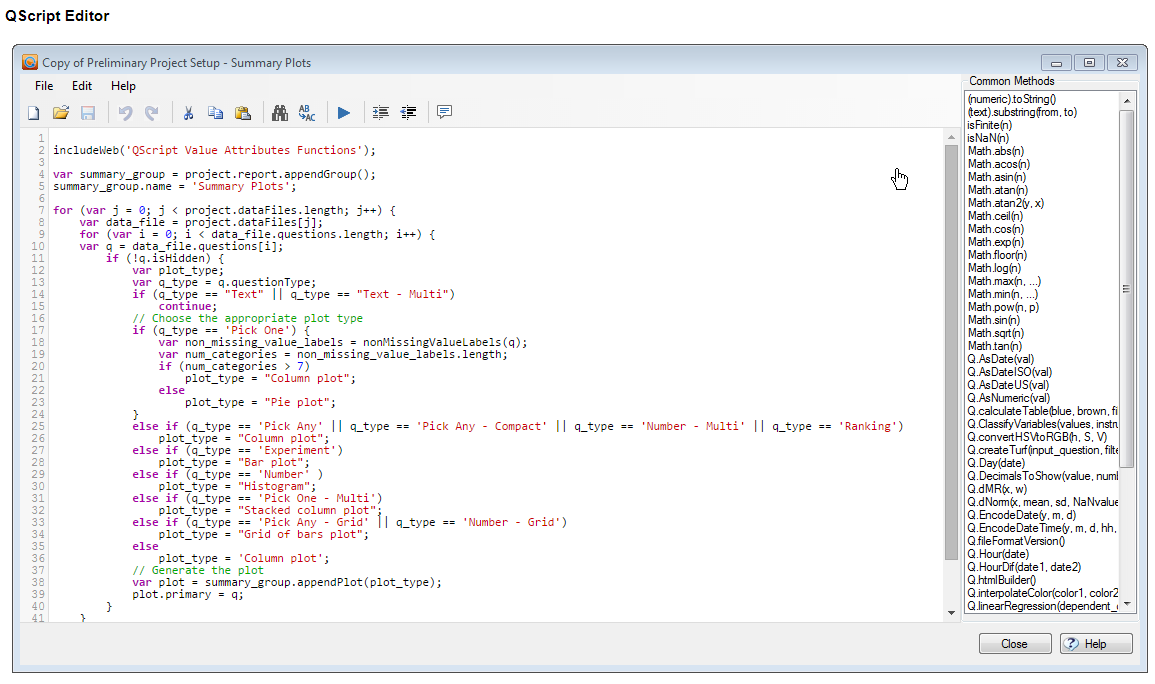Click the Save disk icon
This screenshot has height=684, width=1155.
coord(88,113)
